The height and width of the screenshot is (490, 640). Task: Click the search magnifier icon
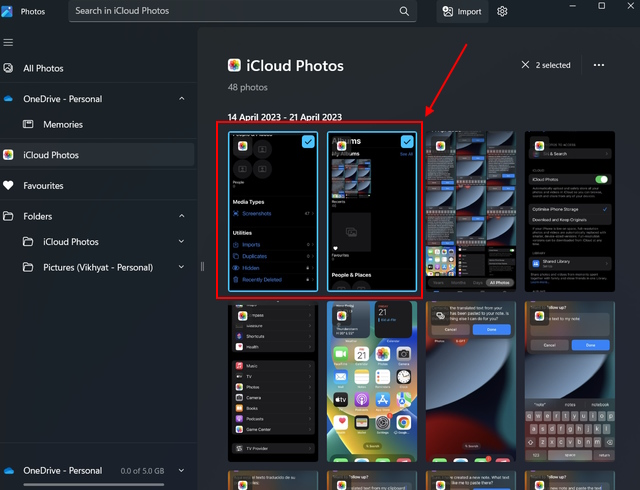(404, 11)
